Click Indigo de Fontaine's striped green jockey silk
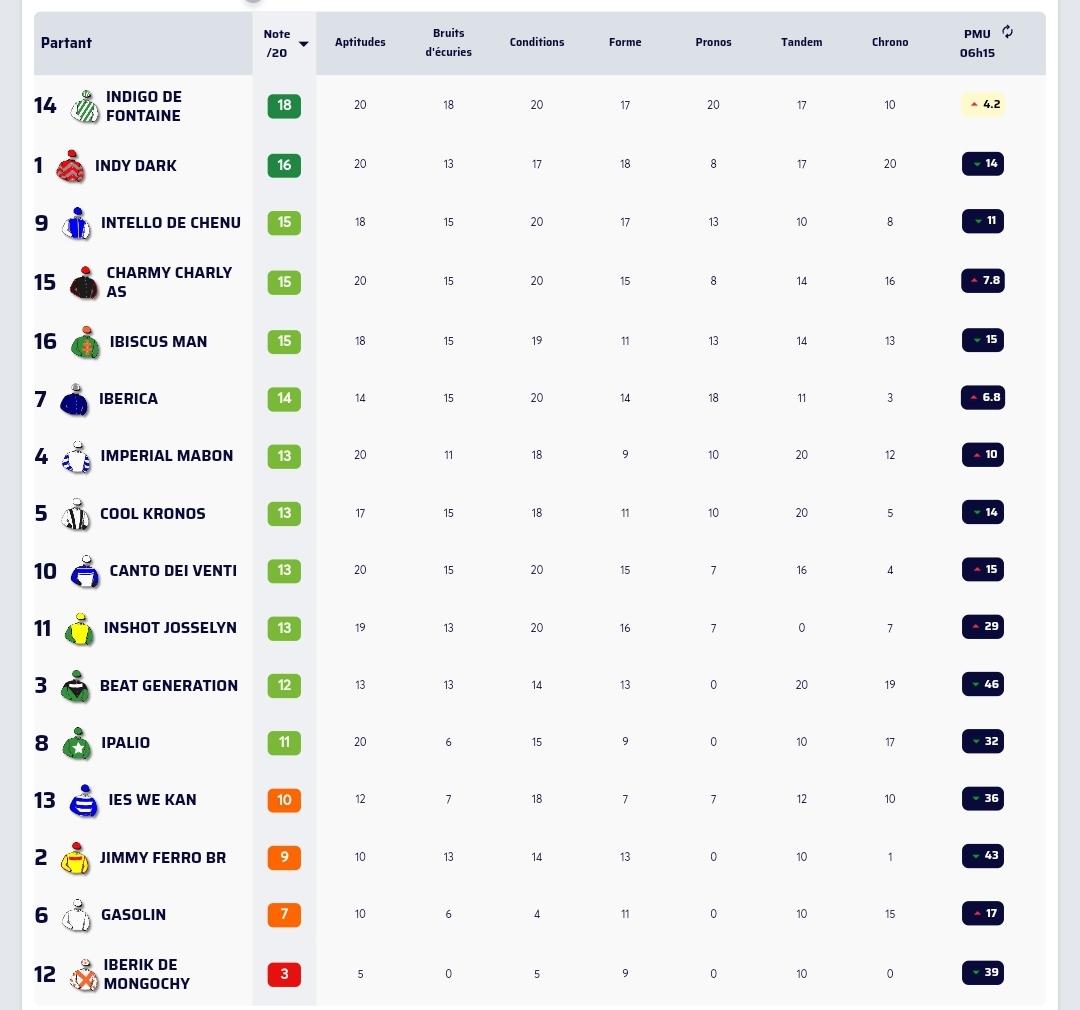This screenshot has height=1010, width=1080. pos(85,106)
